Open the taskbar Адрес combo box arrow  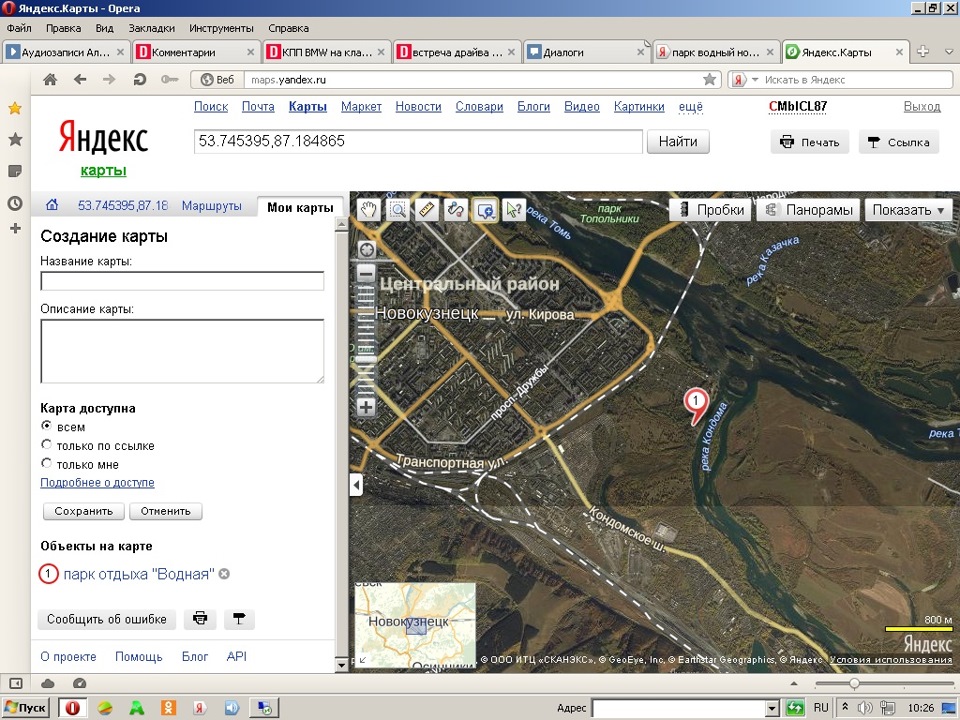pyautogui.click(x=771, y=708)
